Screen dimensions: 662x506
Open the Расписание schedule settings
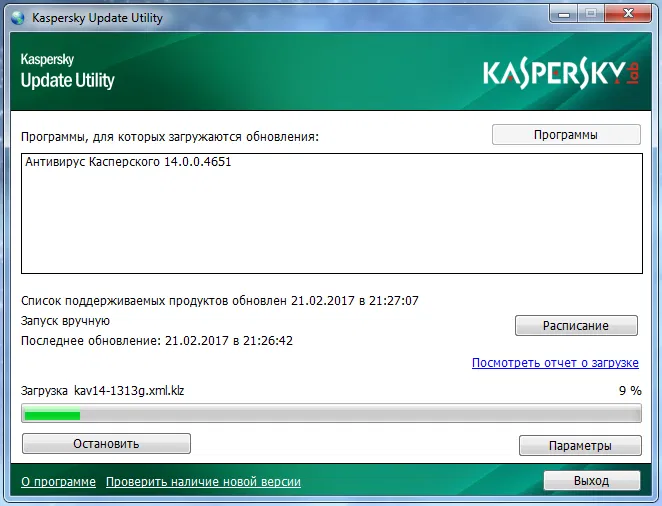(576, 325)
